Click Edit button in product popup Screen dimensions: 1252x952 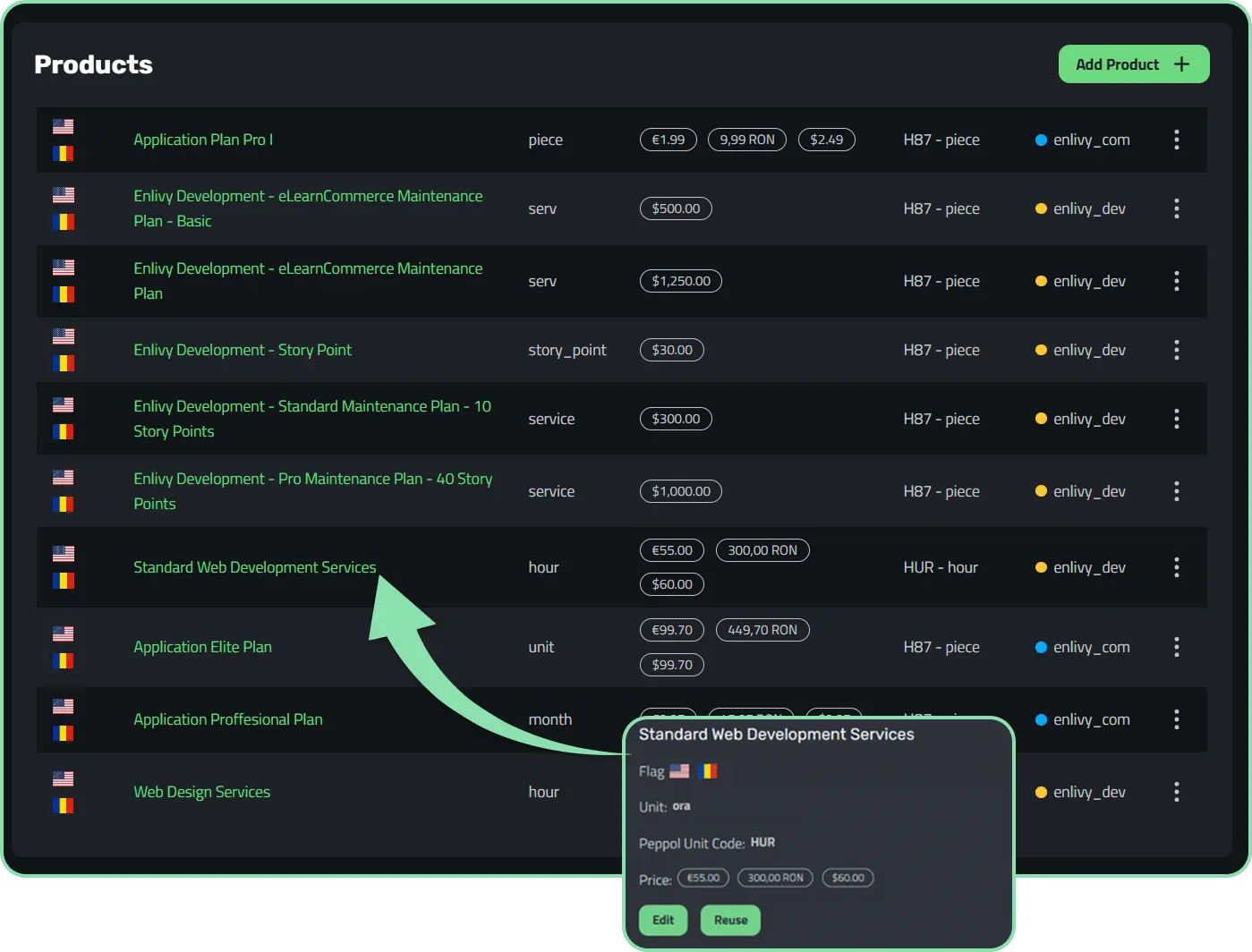click(663, 920)
